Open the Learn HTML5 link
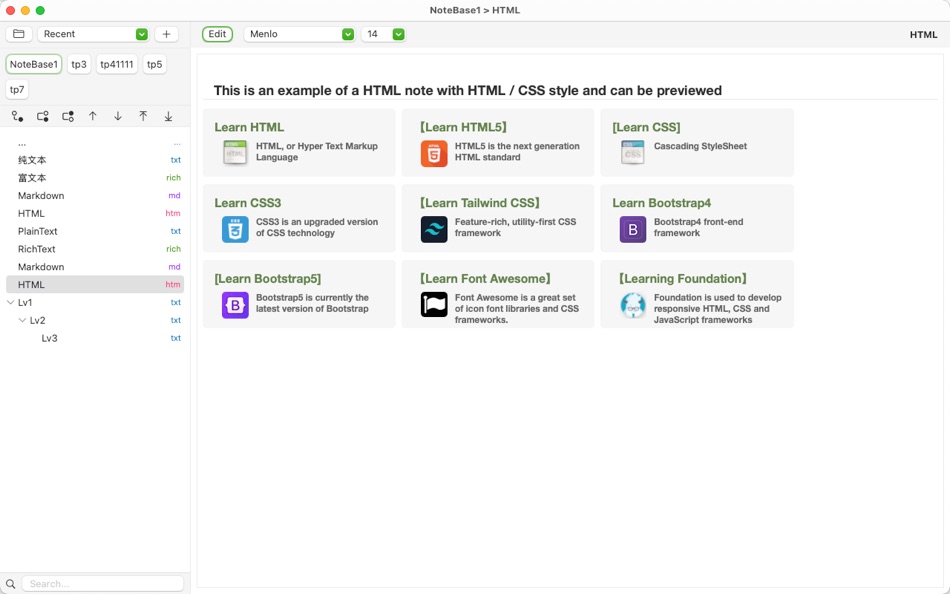The height and width of the screenshot is (594, 950). click(463, 127)
